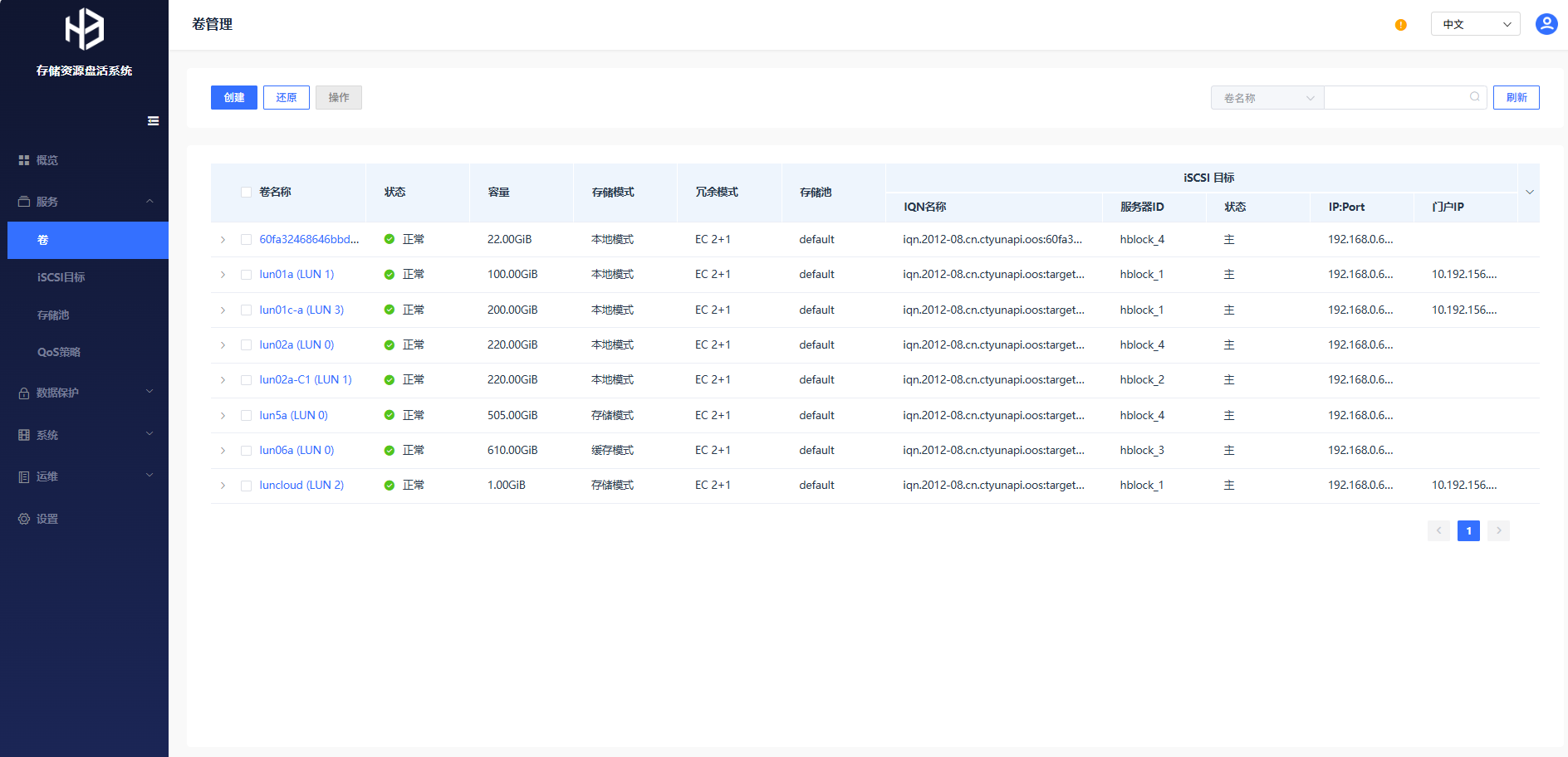Open the user account avatar icon
The image size is (1568, 757).
coord(1546,24)
